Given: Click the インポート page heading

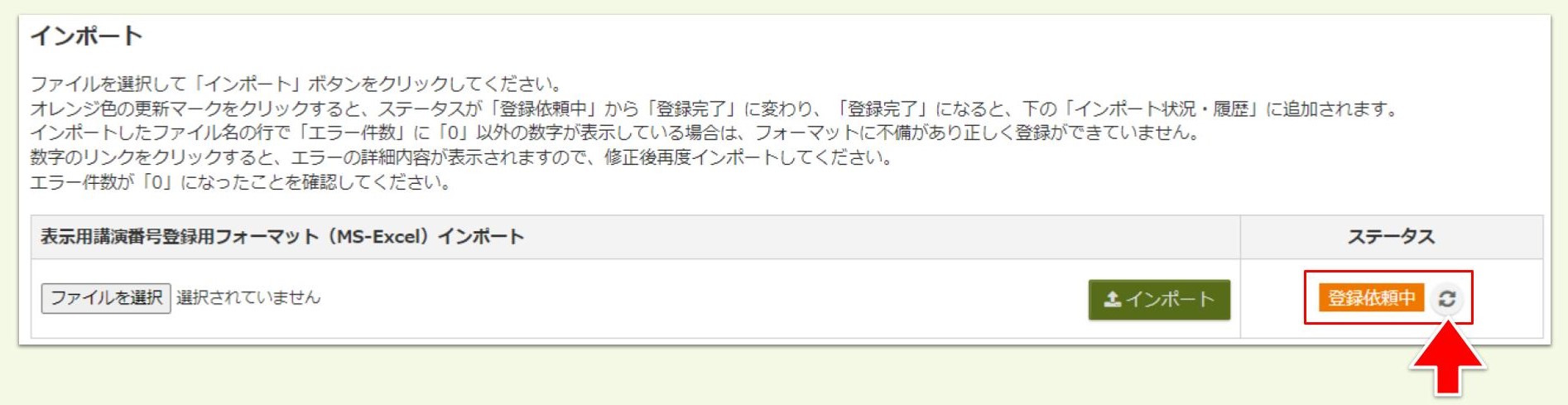Looking at the screenshot, I should coord(86,36).
